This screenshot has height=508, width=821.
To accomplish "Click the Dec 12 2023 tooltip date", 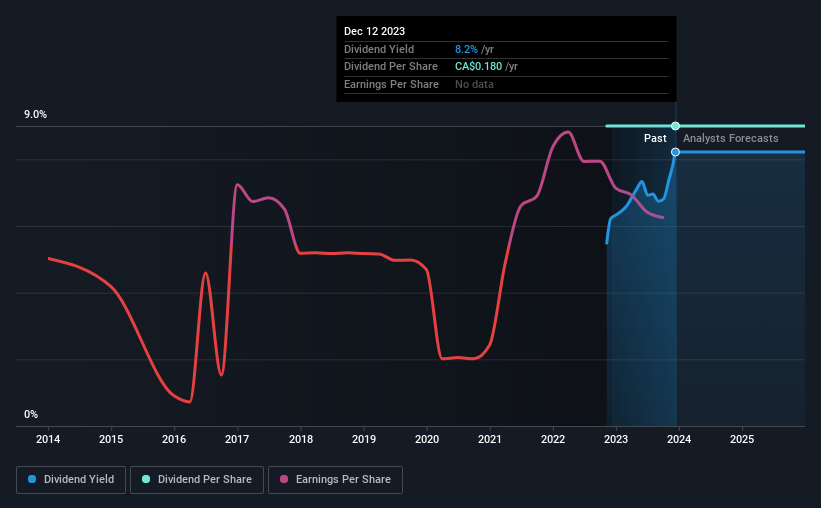I will [x=374, y=31].
